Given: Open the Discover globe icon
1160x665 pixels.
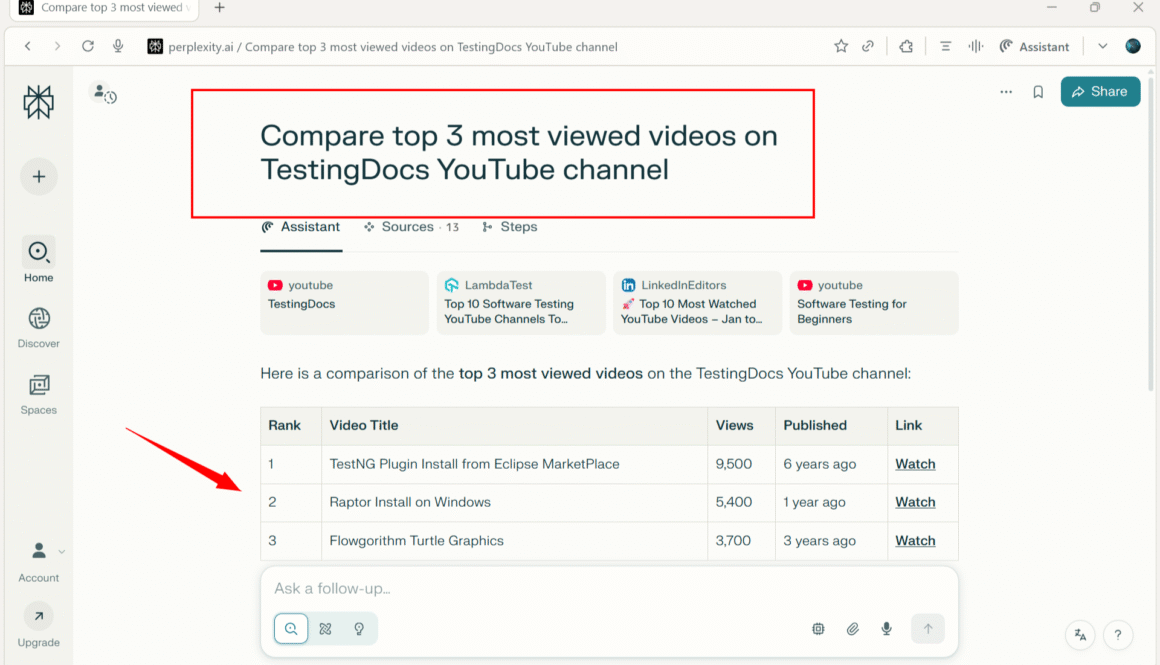Looking at the screenshot, I should pyautogui.click(x=39, y=319).
